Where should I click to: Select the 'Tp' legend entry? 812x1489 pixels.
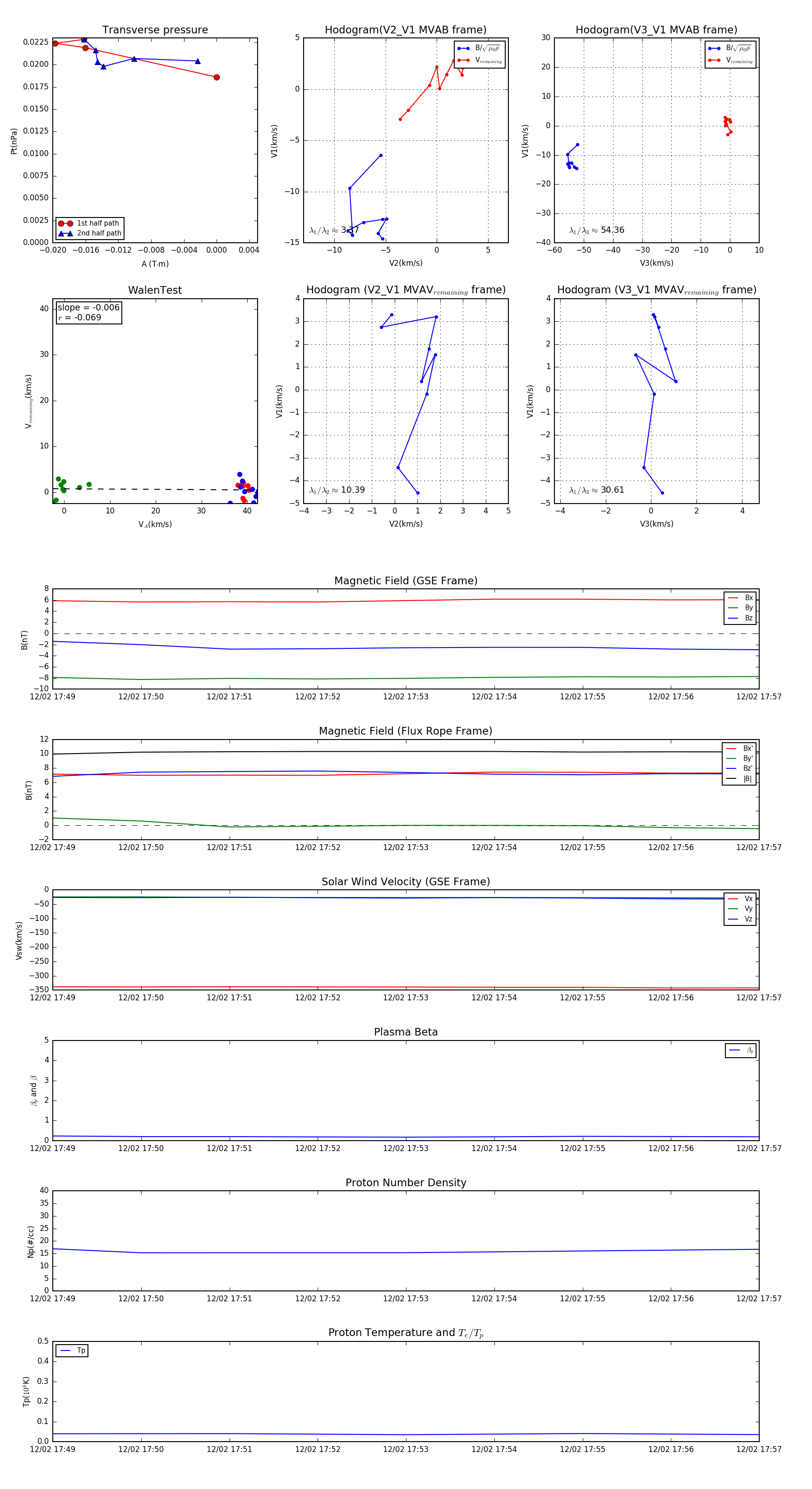click(x=72, y=1350)
